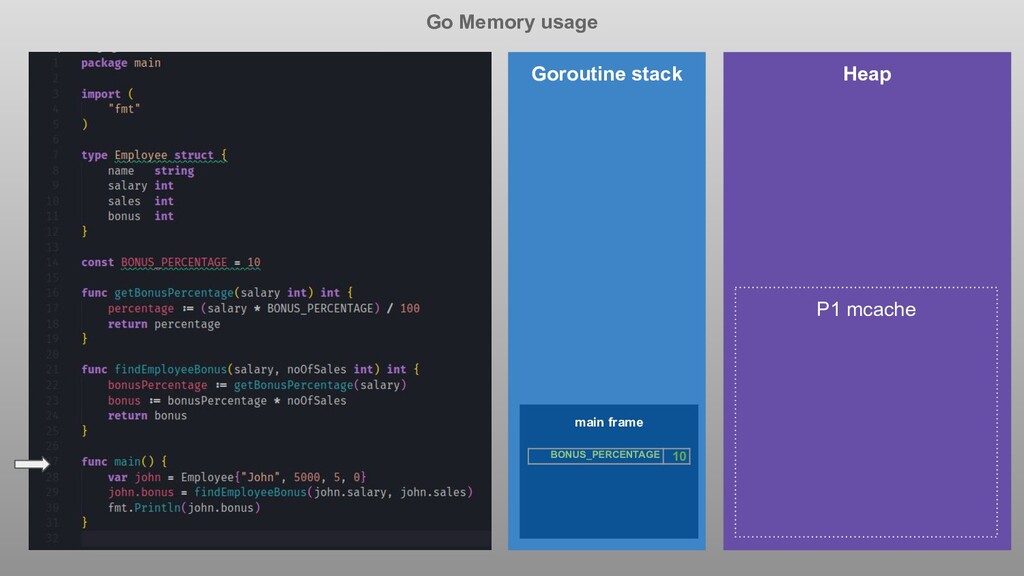Click the Go Memory usage slide title
The image size is (1024, 576).
(511, 22)
